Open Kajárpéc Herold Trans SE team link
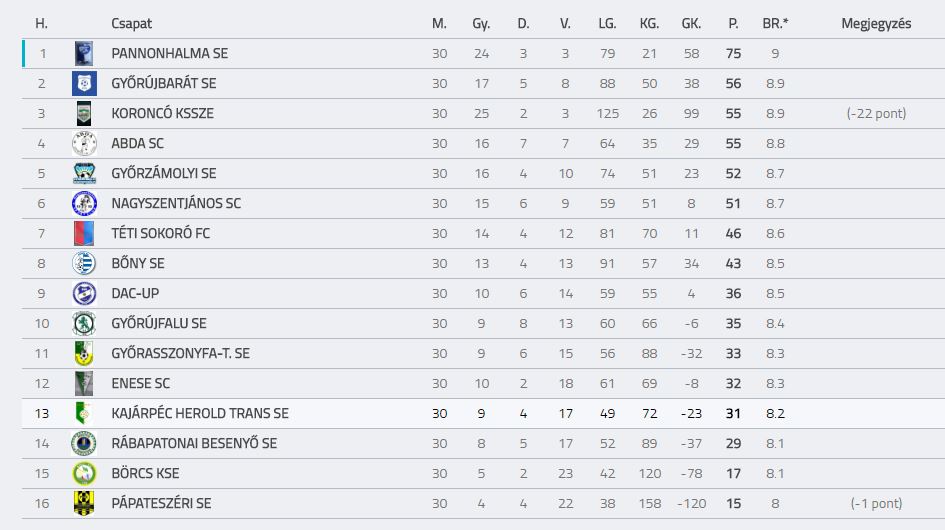The width and height of the screenshot is (945, 530). pos(200,414)
